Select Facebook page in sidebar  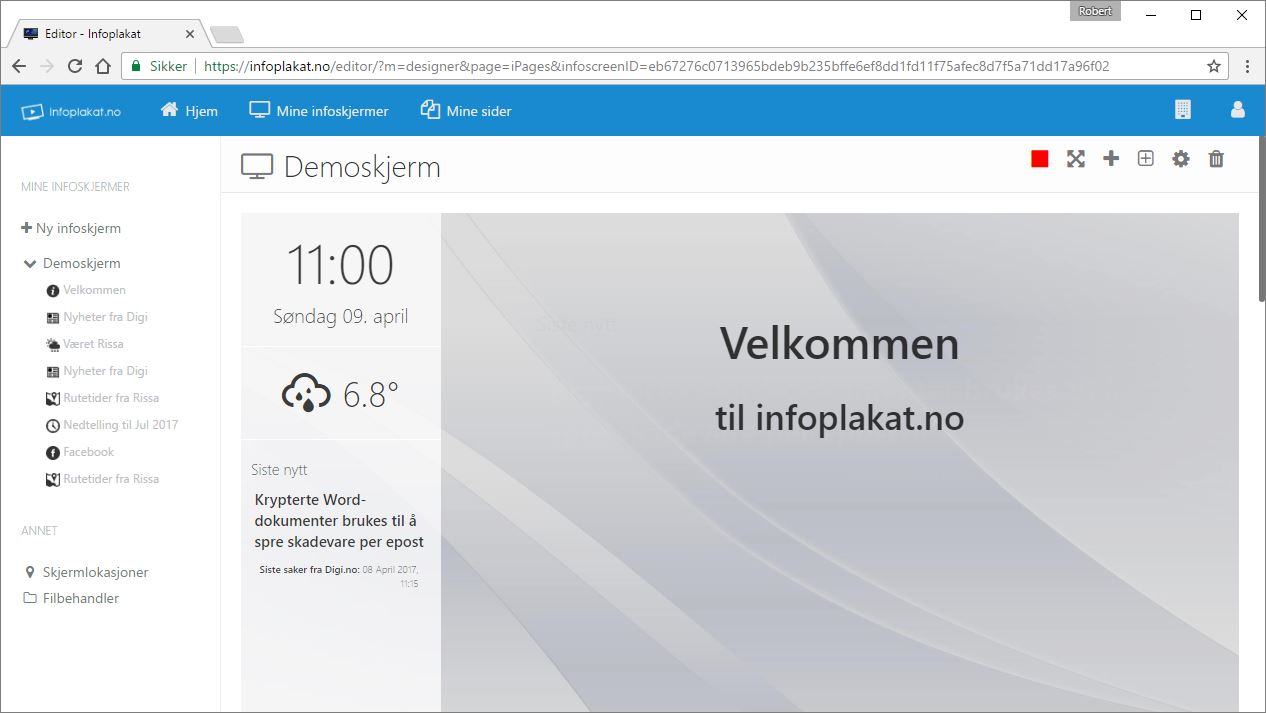pyautogui.click(x=89, y=452)
